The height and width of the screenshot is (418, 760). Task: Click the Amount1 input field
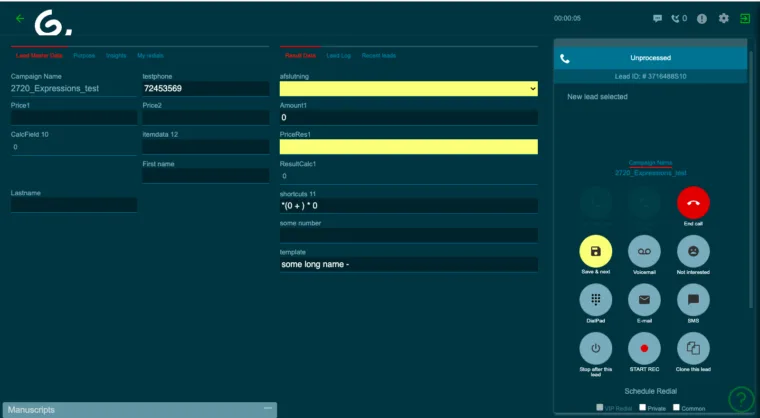(x=409, y=118)
